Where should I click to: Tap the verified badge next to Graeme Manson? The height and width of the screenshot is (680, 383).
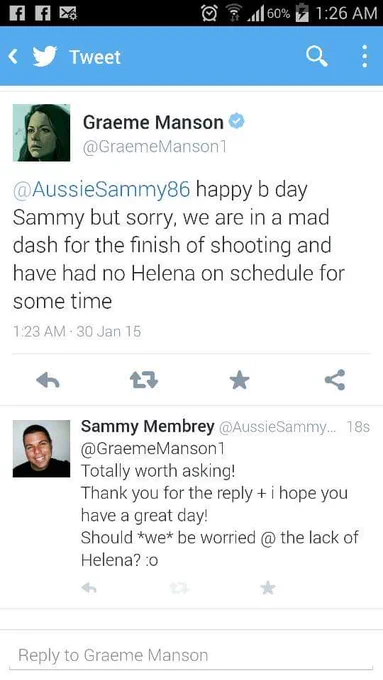[x=237, y=121]
